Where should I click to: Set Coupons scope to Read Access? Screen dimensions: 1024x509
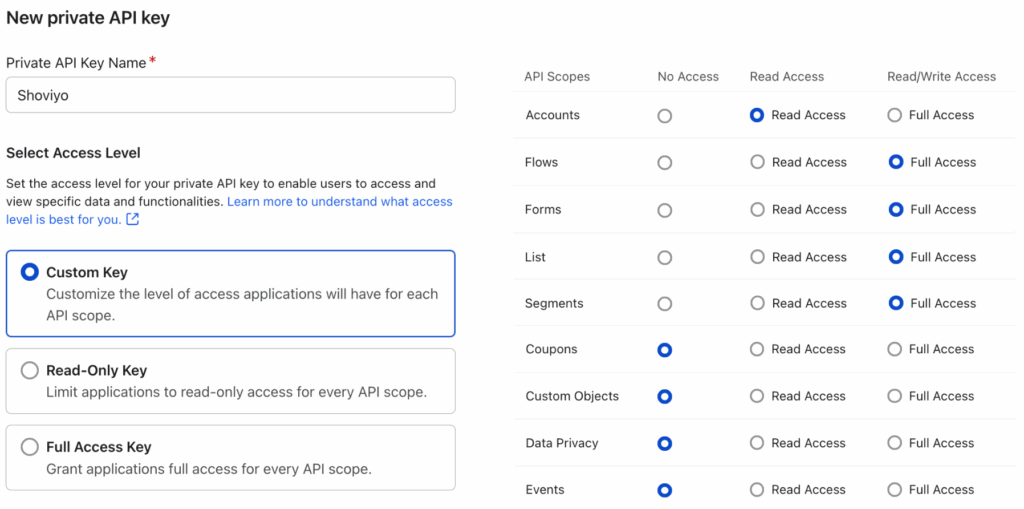(758, 350)
